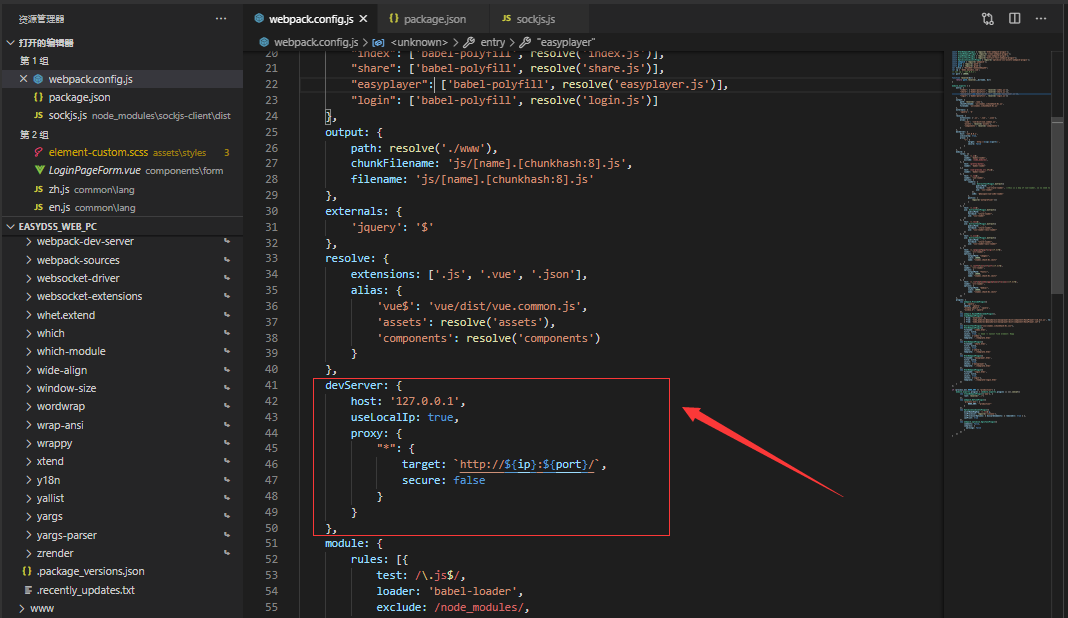Click the useLocalIp: true line

click(x=405, y=417)
